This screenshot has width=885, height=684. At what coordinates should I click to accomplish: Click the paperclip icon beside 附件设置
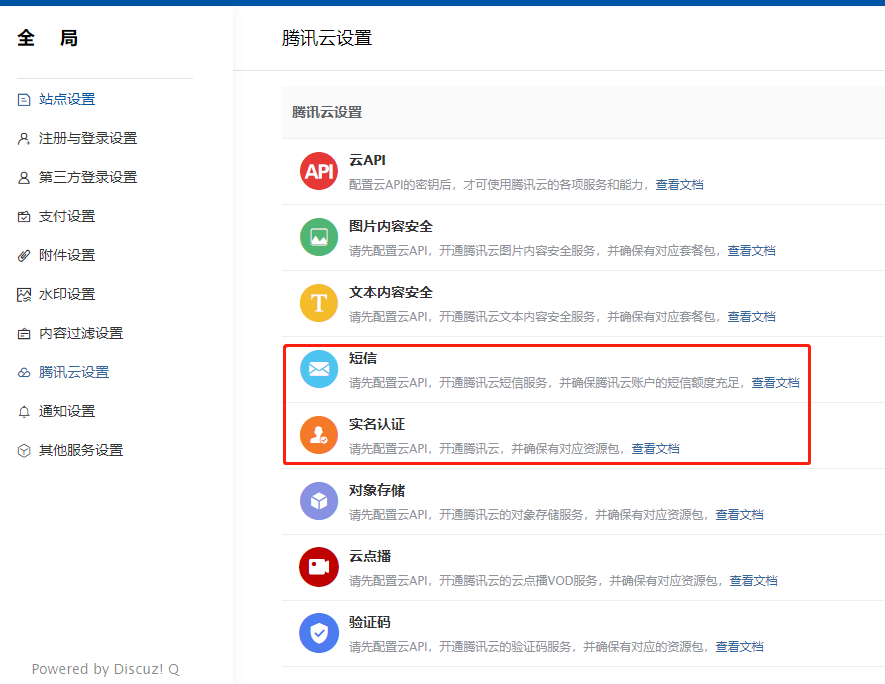pyautogui.click(x=24, y=256)
